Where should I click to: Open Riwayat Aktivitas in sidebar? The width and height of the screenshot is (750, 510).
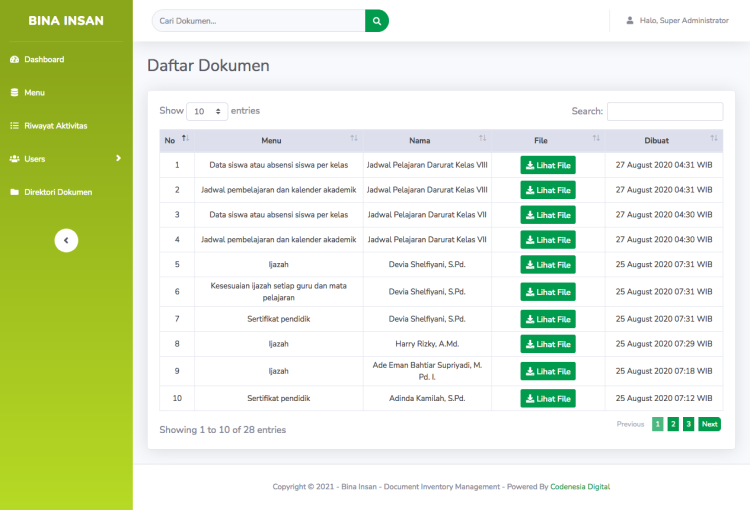[x=55, y=126]
